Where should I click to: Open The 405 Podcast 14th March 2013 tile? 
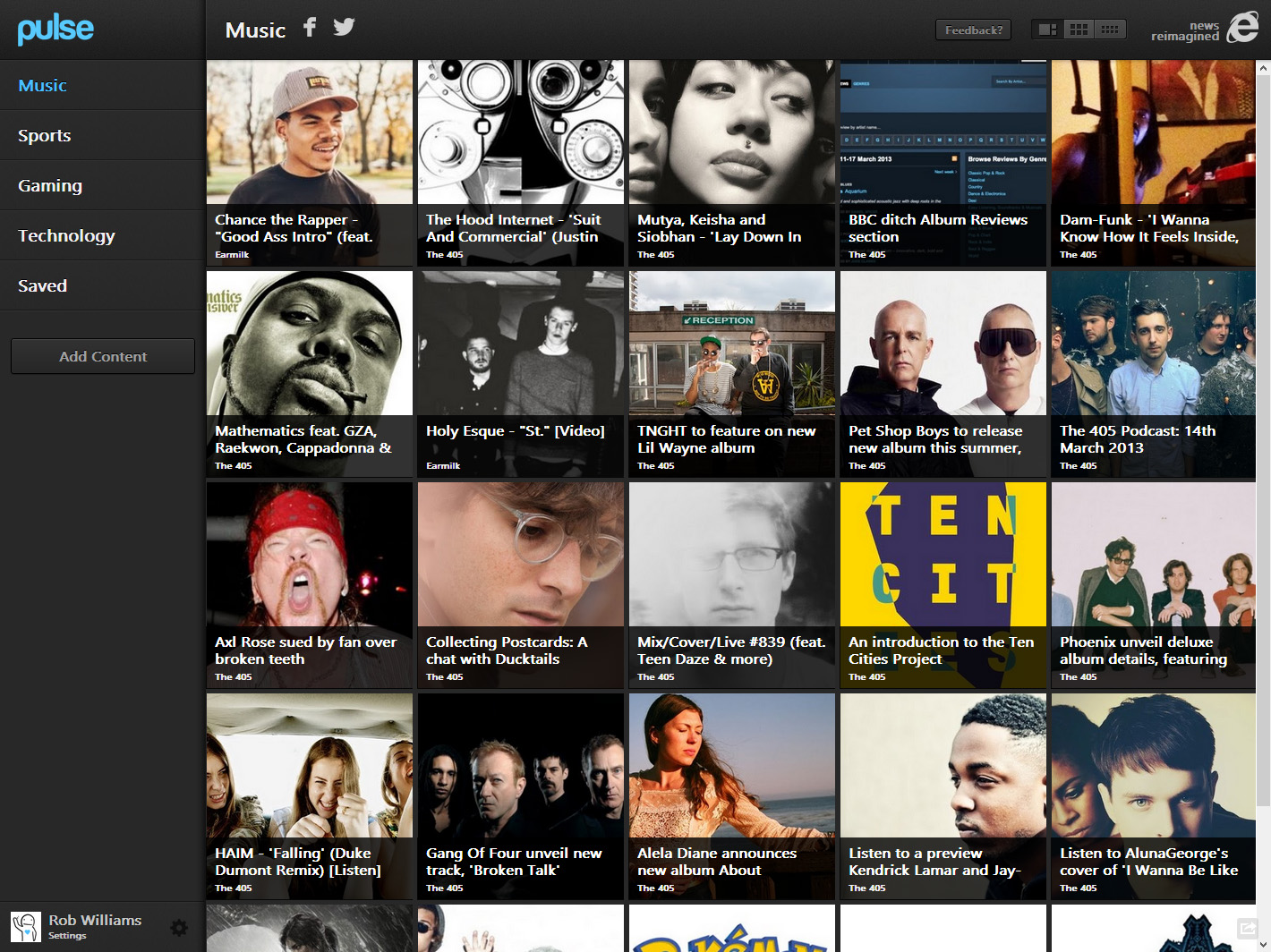pos(1154,374)
